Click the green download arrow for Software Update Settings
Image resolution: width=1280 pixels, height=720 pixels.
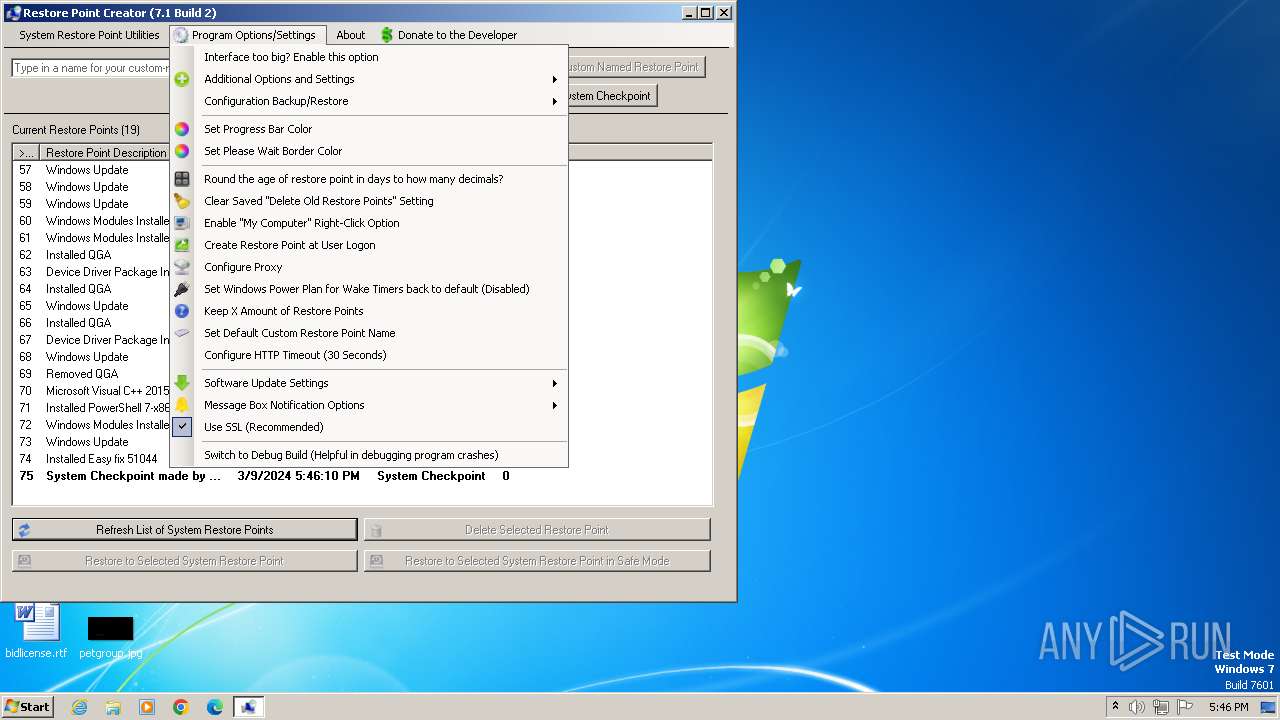click(x=182, y=383)
